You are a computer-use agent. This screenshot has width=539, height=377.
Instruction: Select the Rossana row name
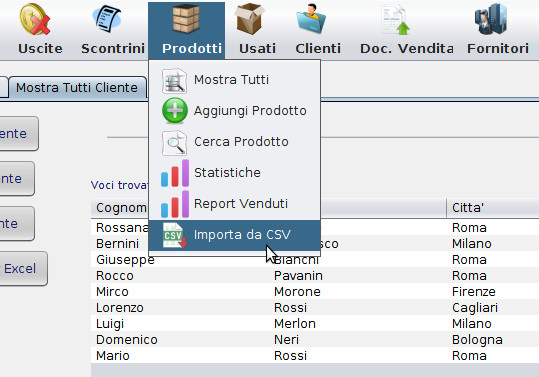[x=122, y=228]
